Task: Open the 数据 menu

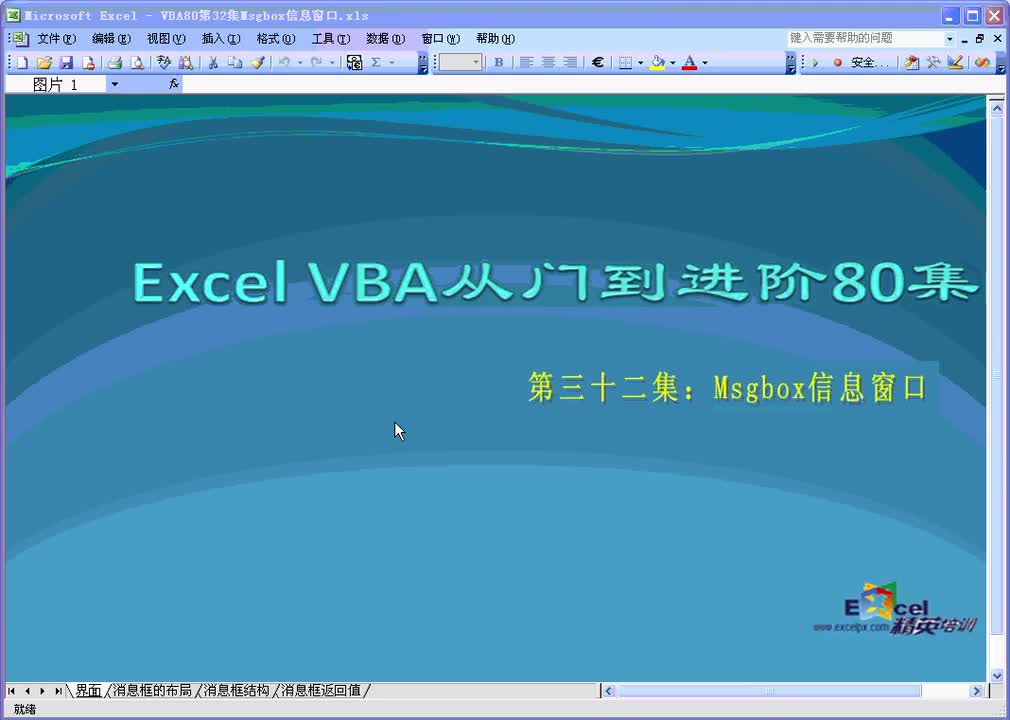Action: (385, 39)
